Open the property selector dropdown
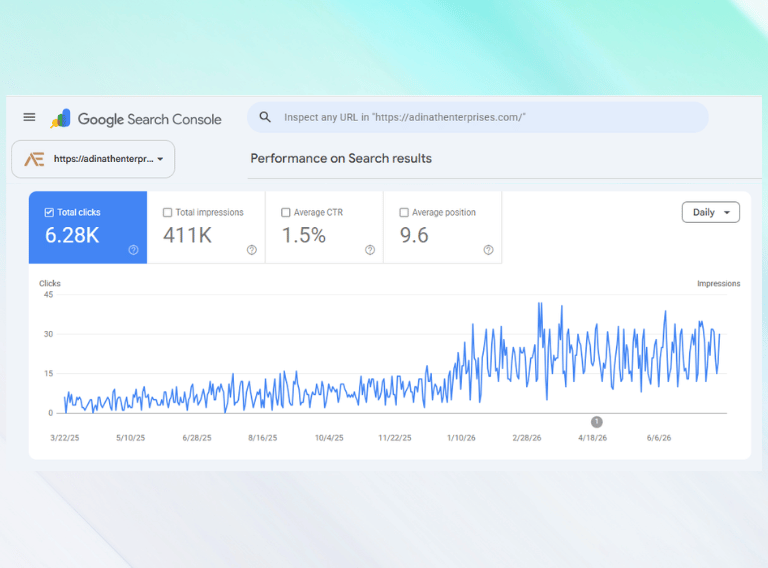 click(x=93, y=159)
